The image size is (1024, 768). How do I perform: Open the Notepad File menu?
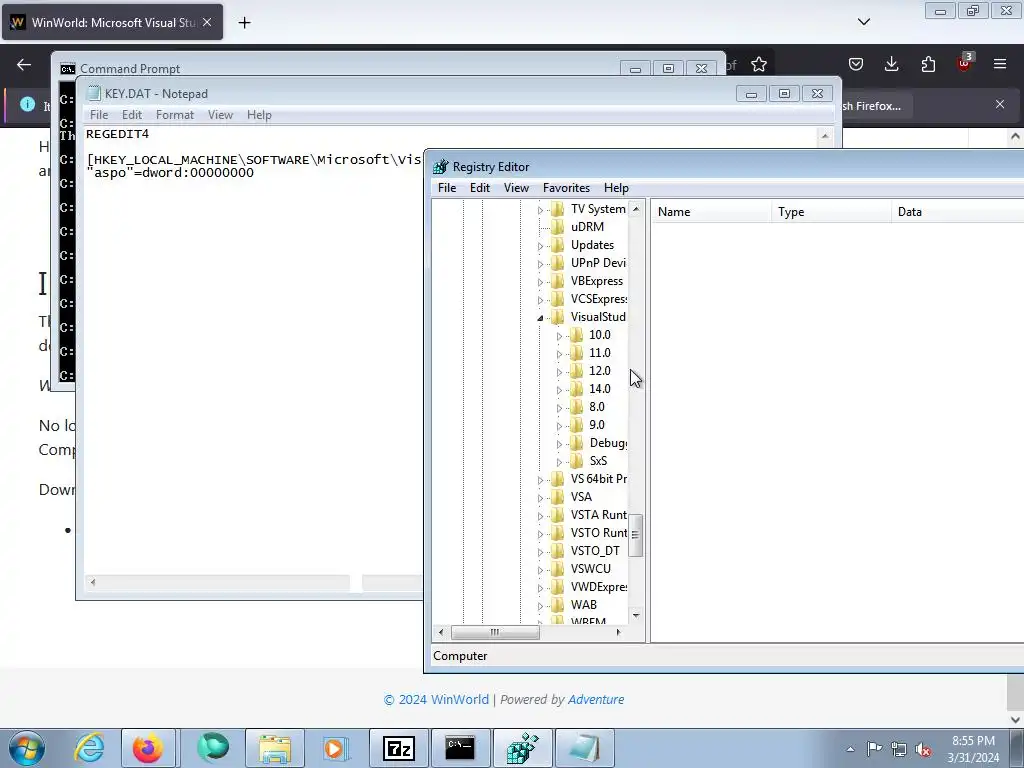point(99,115)
